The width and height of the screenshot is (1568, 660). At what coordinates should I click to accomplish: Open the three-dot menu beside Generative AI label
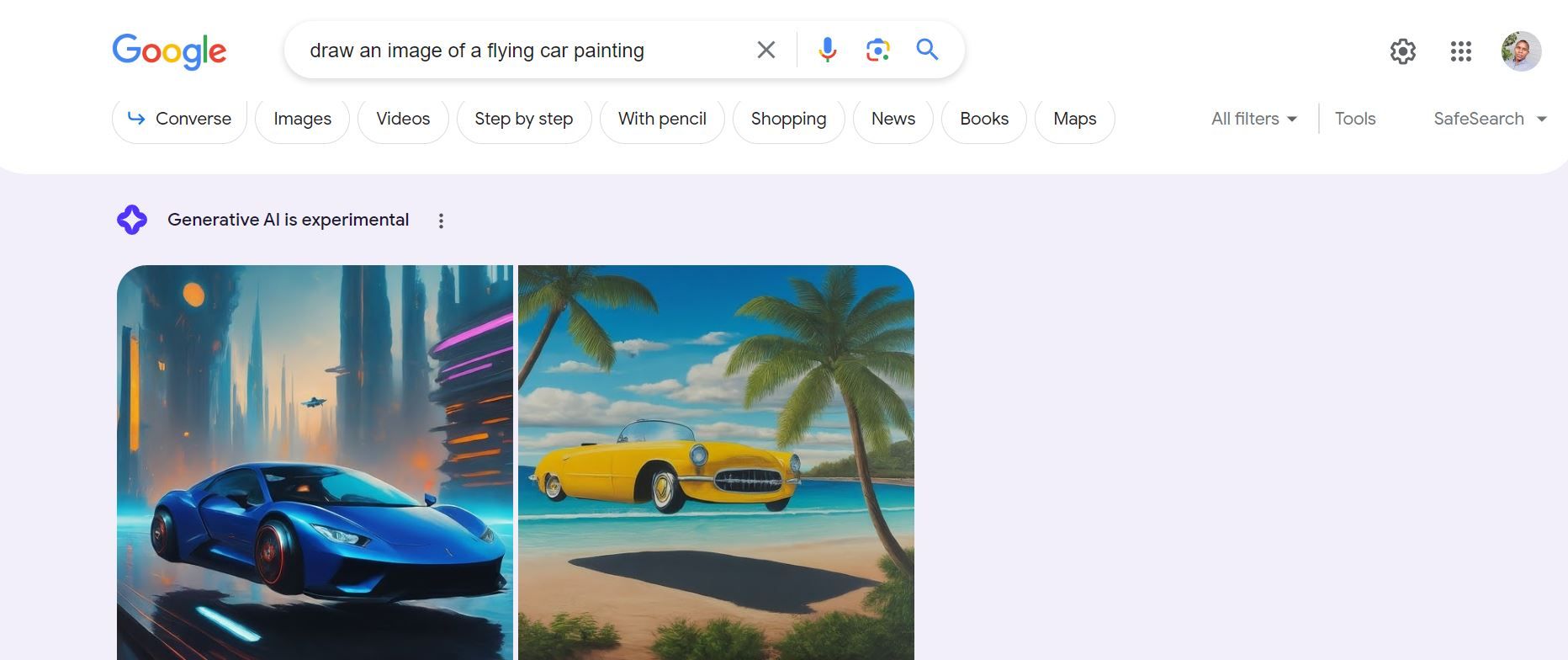click(x=441, y=220)
